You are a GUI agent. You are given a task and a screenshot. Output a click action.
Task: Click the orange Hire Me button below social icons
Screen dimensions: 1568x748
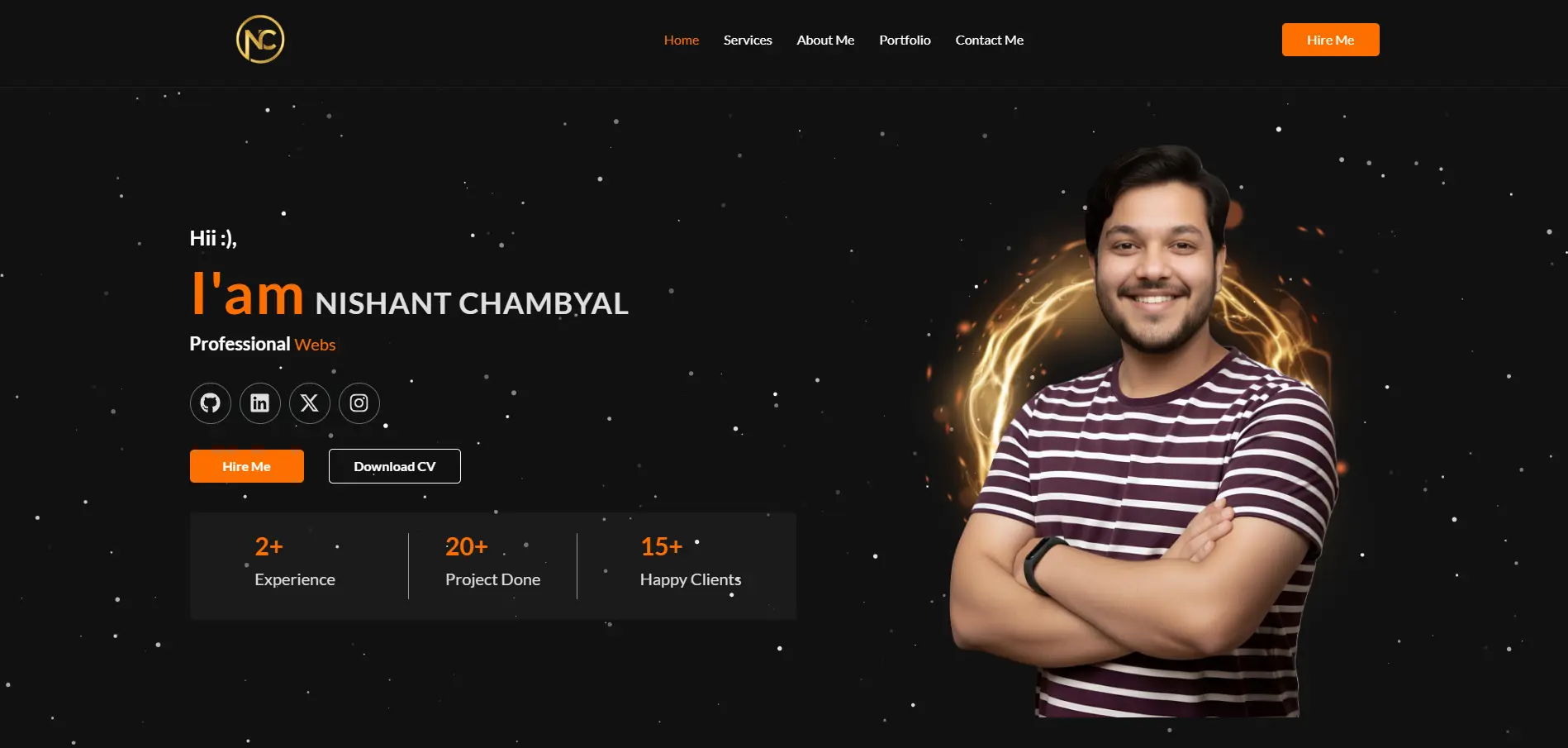pos(247,466)
